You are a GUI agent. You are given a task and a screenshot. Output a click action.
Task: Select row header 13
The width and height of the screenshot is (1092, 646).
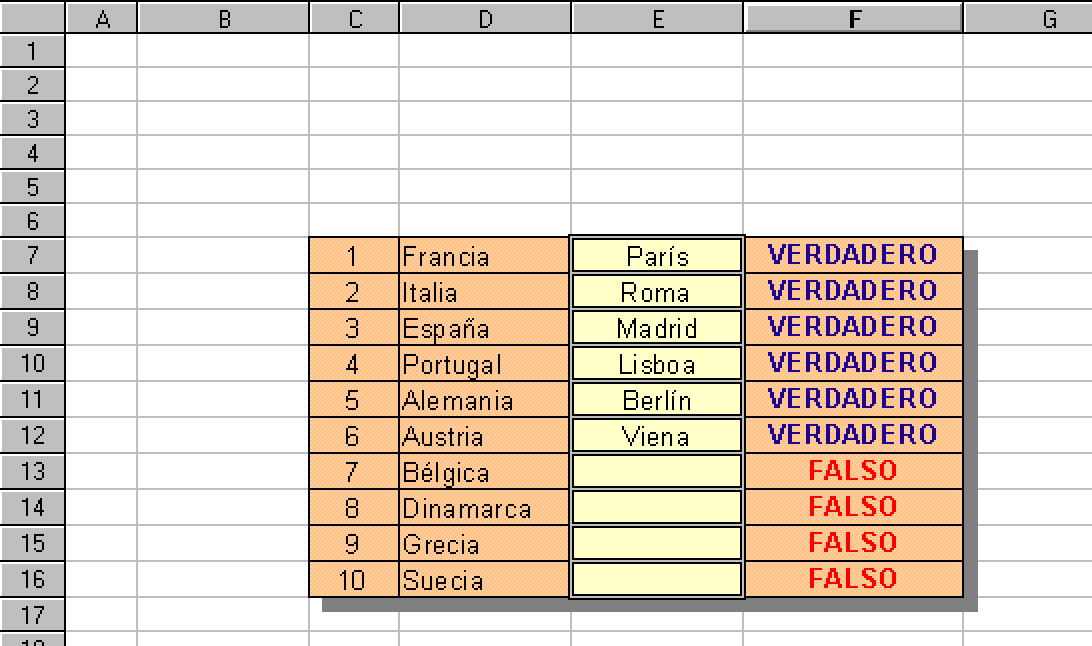tap(33, 471)
